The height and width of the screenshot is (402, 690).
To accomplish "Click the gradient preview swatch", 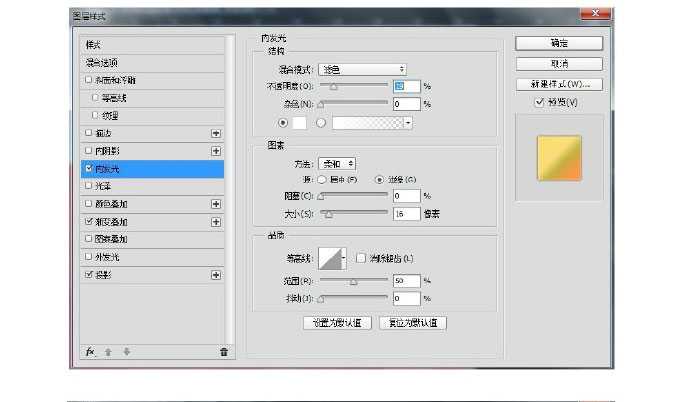I will (368, 123).
